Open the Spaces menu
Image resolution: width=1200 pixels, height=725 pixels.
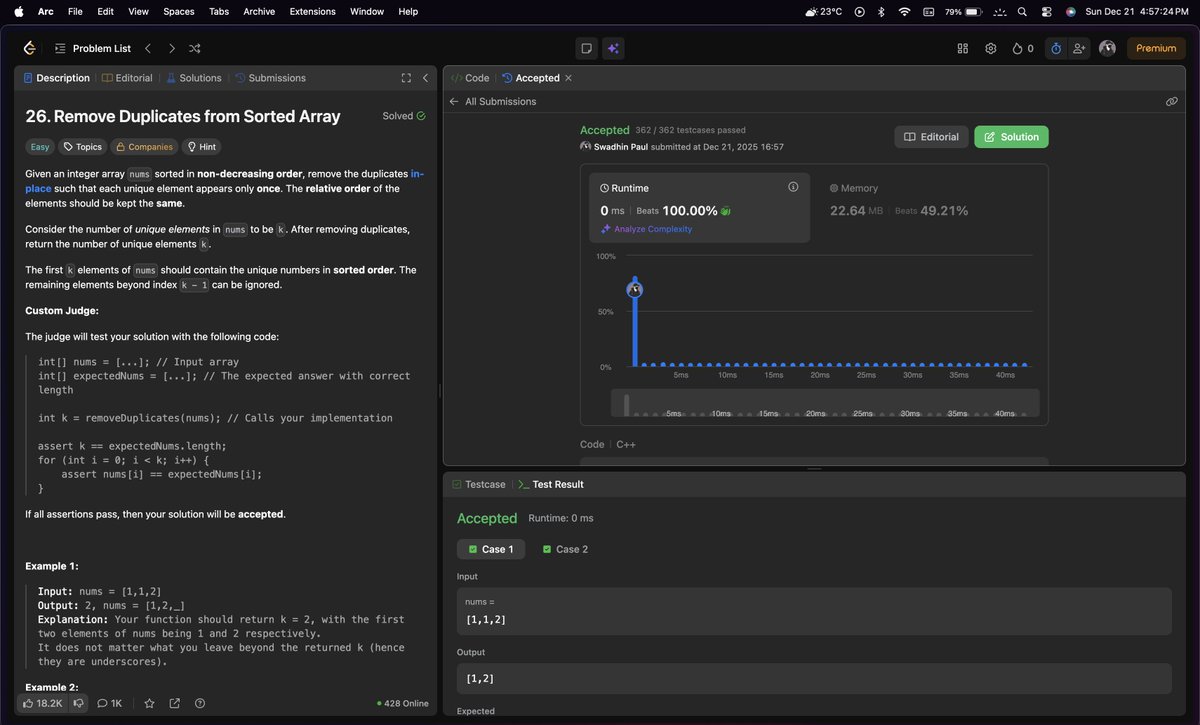pyautogui.click(x=178, y=11)
